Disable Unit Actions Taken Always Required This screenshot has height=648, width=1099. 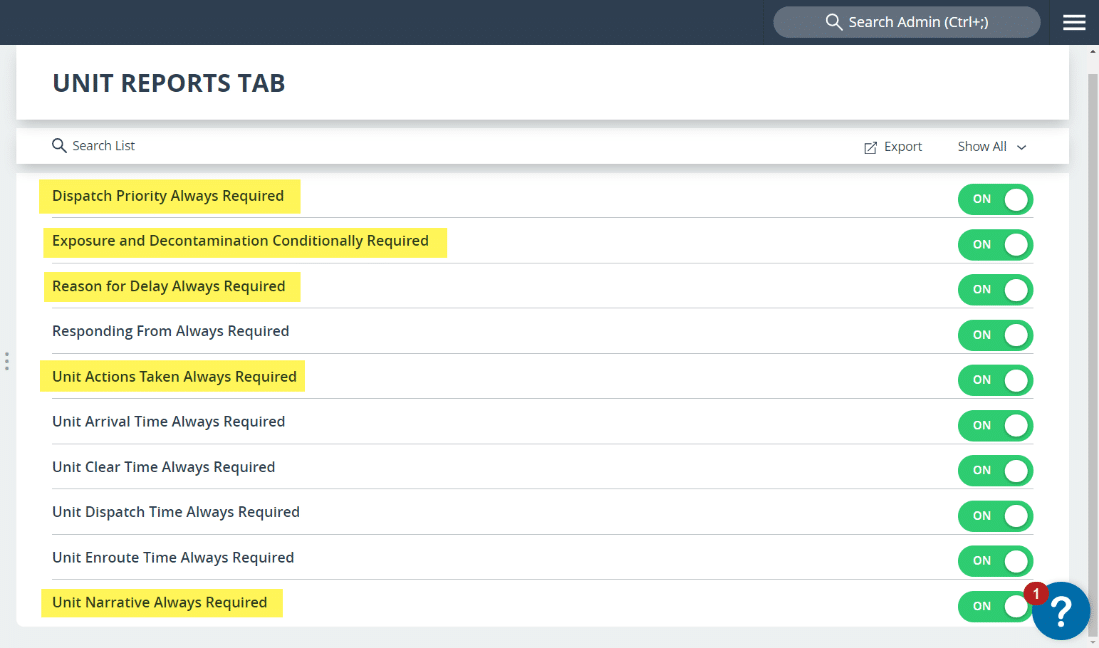995,380
